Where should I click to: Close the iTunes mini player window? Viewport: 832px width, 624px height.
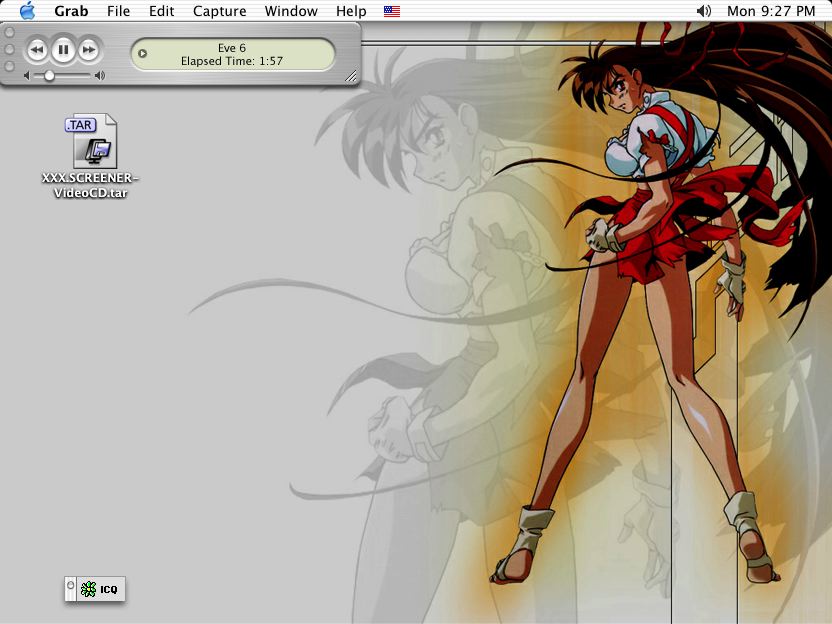(9, 33)
